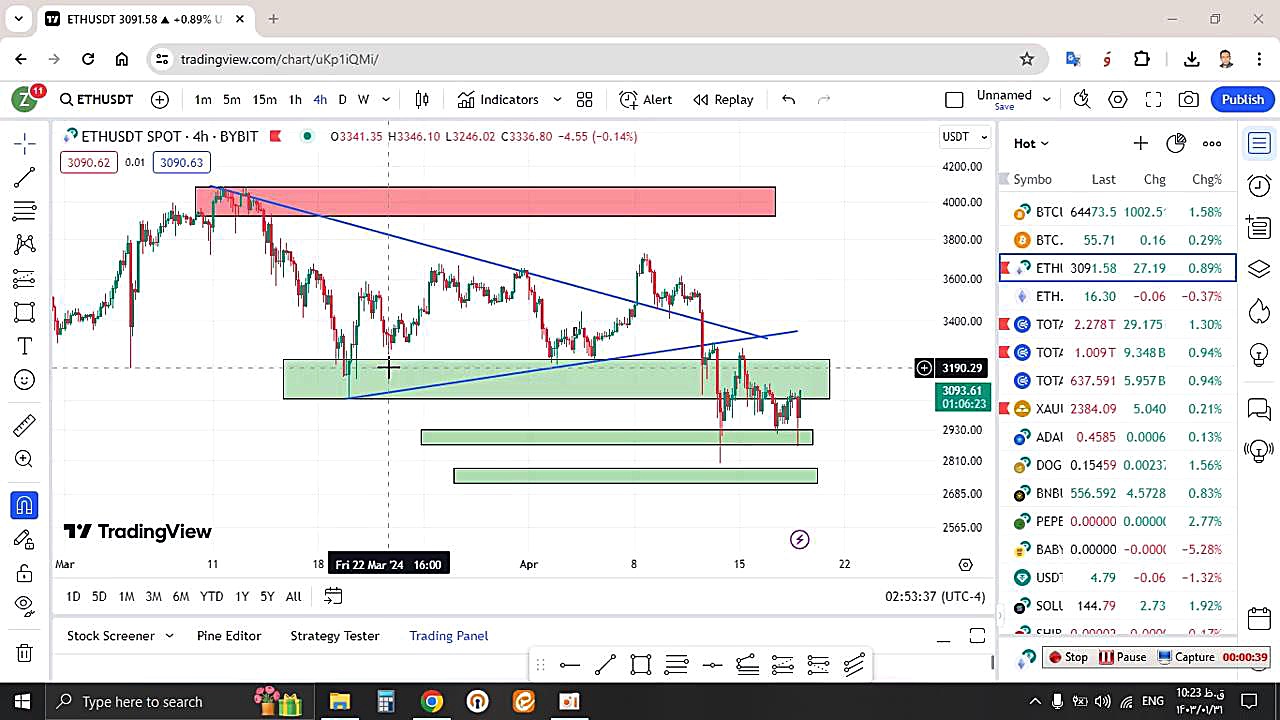Open the USDT currency dropdown

(x=965, y=136)
